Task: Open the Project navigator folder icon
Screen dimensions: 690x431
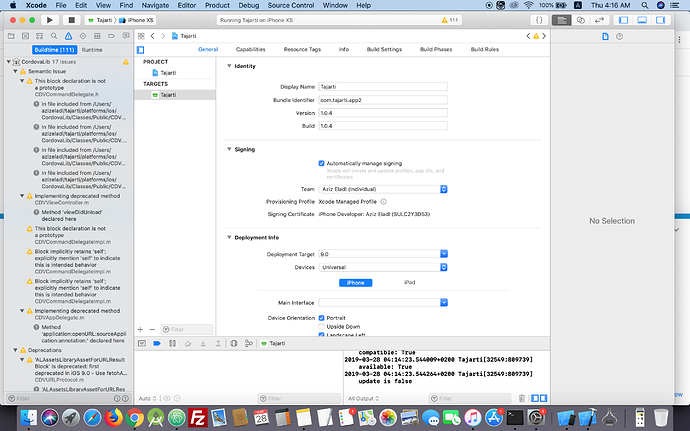Action: pos(11,36)
